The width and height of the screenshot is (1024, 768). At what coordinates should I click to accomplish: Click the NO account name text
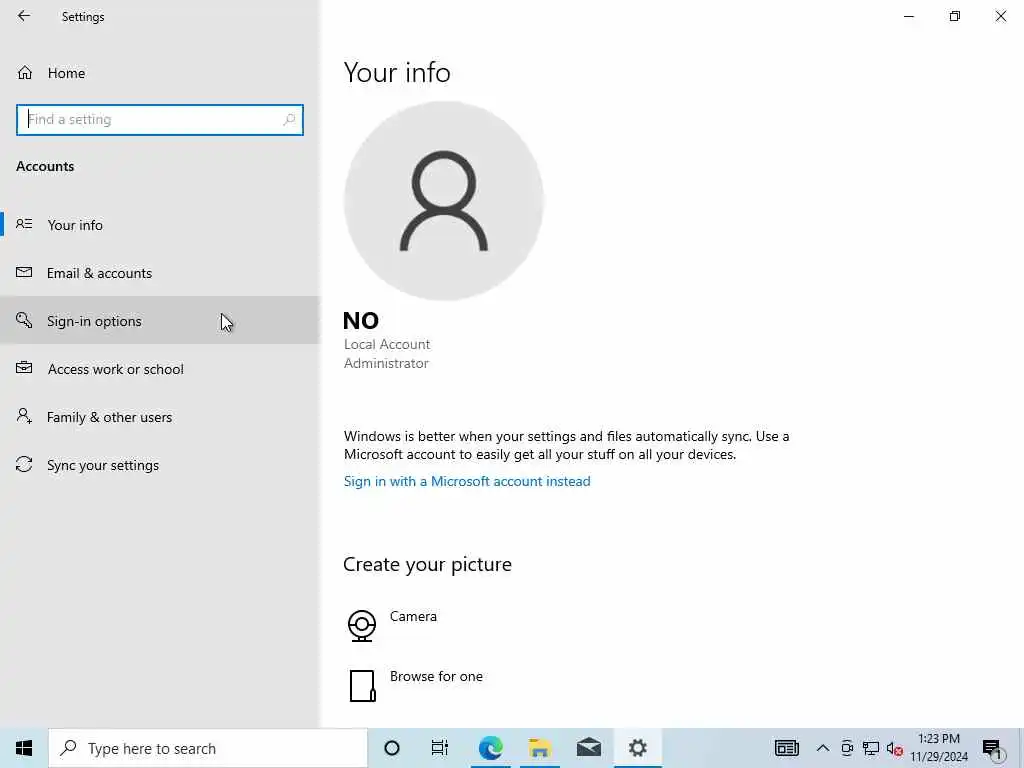click(x=360, y=321)
